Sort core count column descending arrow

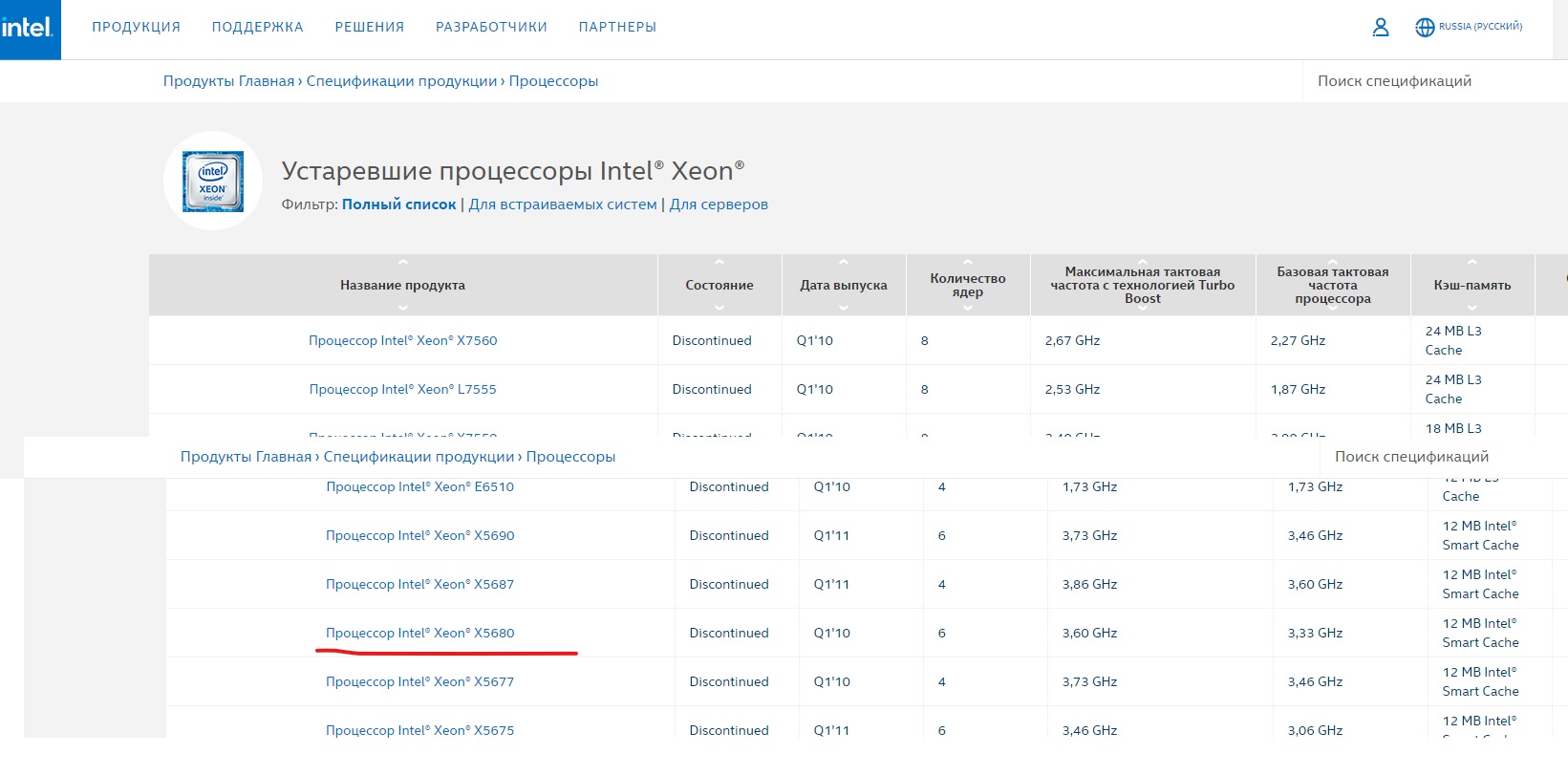pyautogui.click(x=967, y=308)
